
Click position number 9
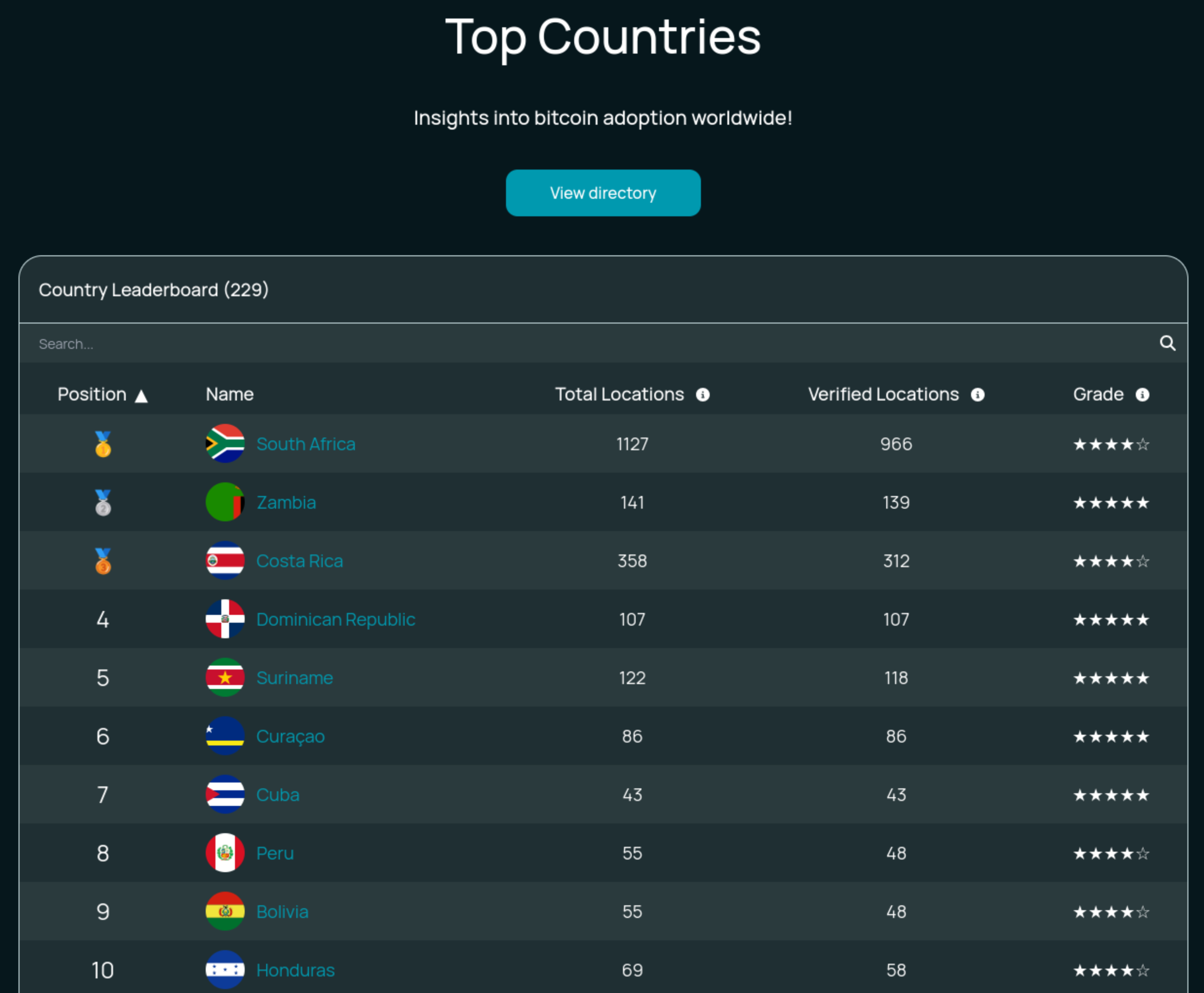point(102,911)
